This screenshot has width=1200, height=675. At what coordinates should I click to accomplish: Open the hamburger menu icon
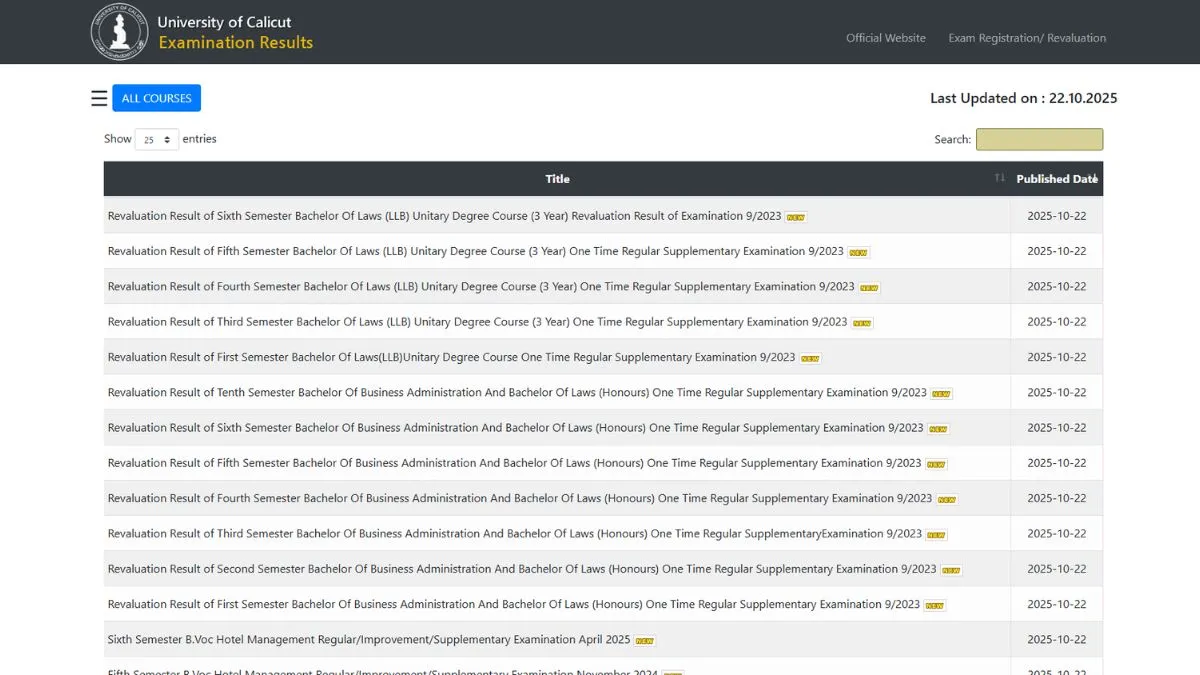(x=99, y=98)
